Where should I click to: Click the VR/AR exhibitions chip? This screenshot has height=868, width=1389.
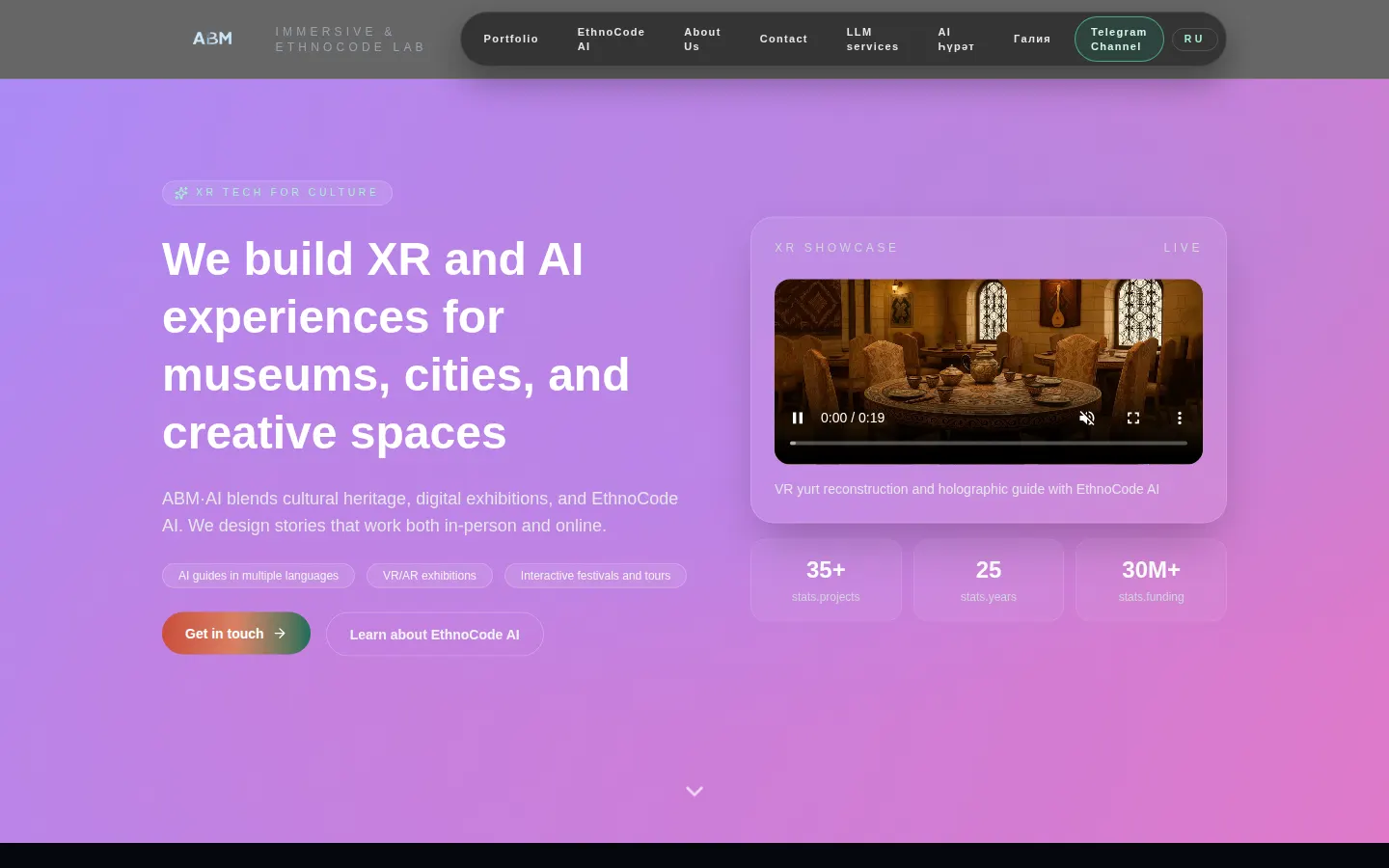coord(429,576)
